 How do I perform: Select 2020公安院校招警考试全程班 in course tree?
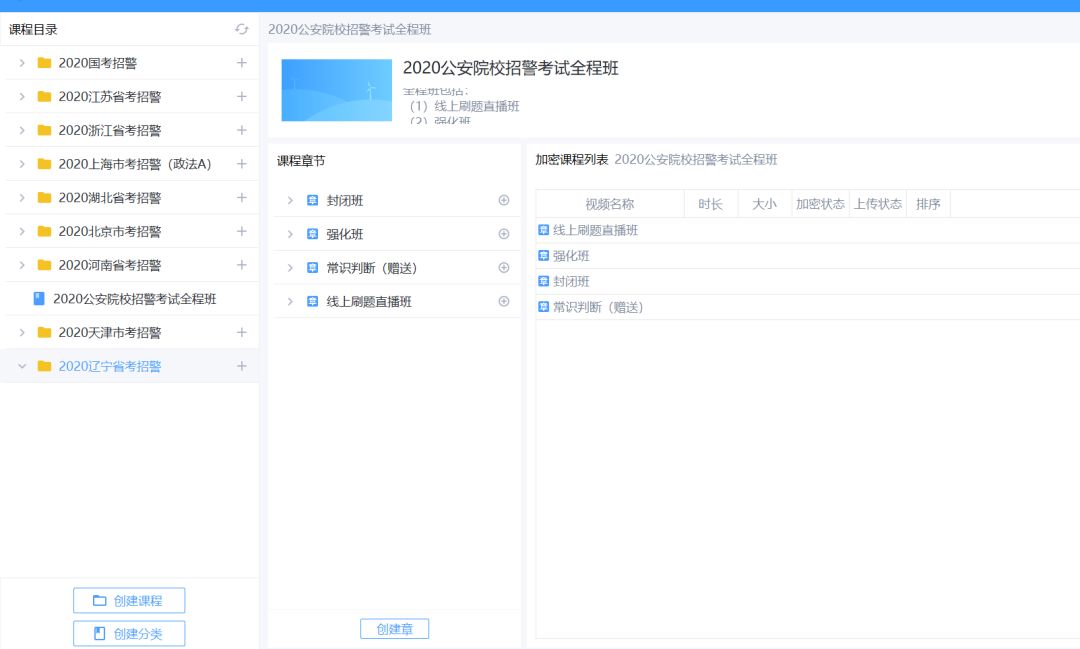[x=134, y=299]
